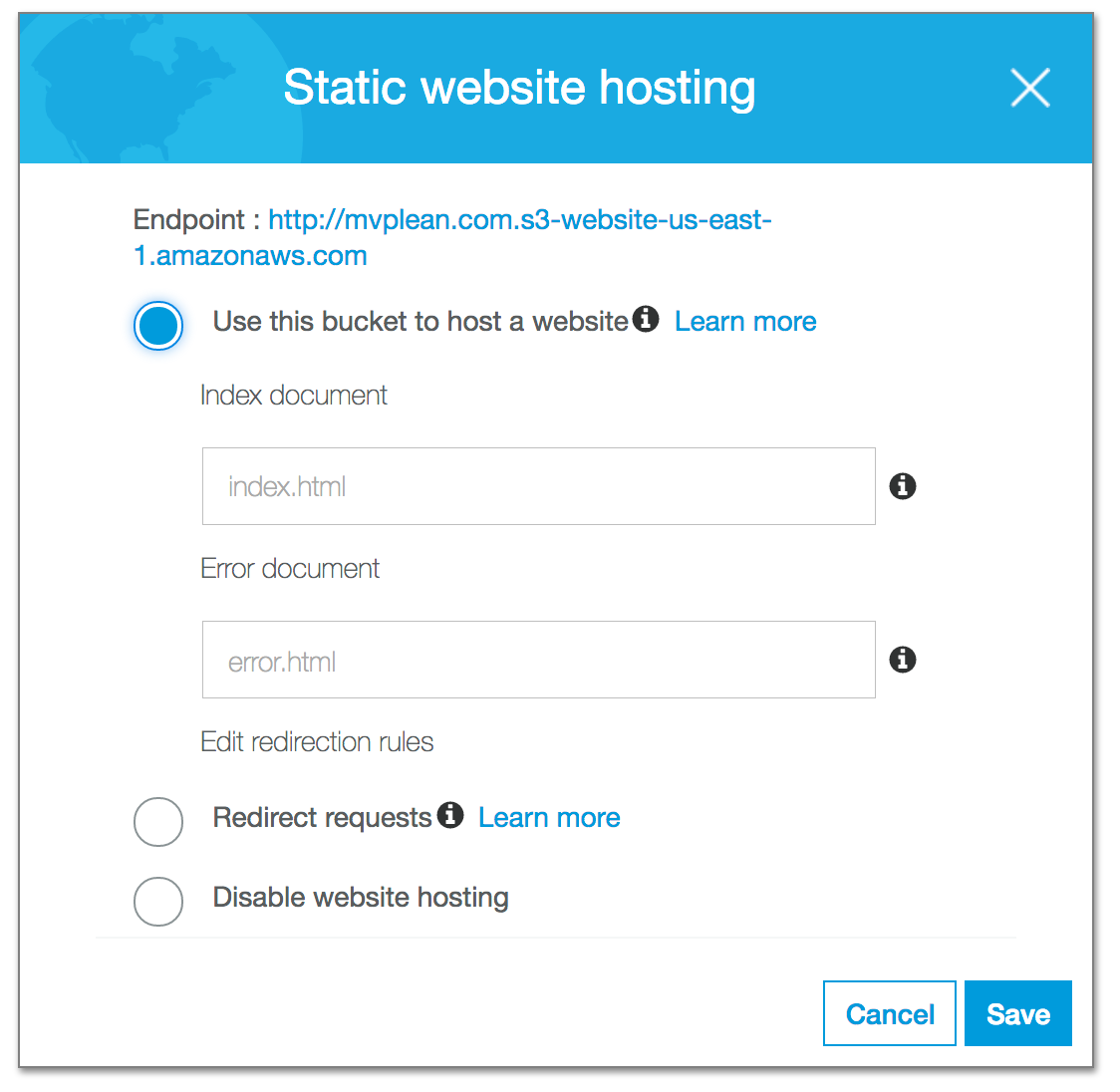Focus the index.html input field
The image size is (1120, 1092).
click(x=538, y=486)
